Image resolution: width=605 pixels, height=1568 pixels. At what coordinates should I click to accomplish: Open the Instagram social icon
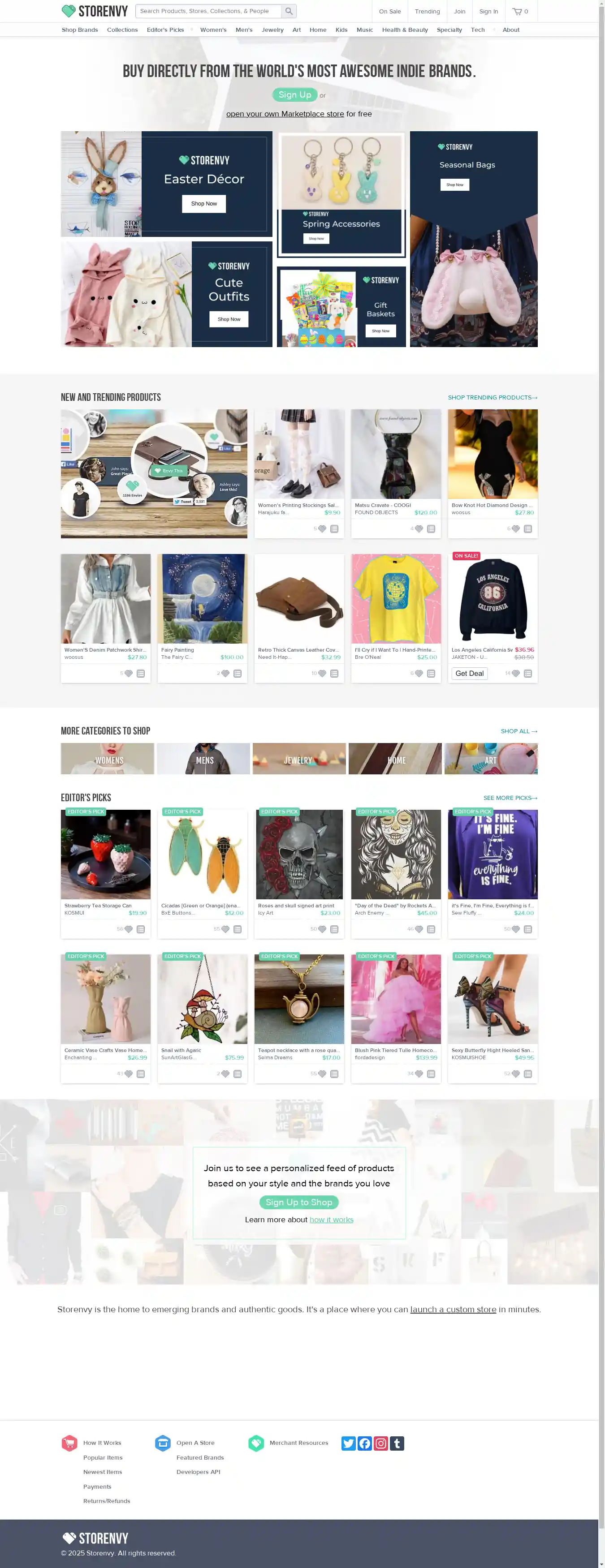(381, 1443)
